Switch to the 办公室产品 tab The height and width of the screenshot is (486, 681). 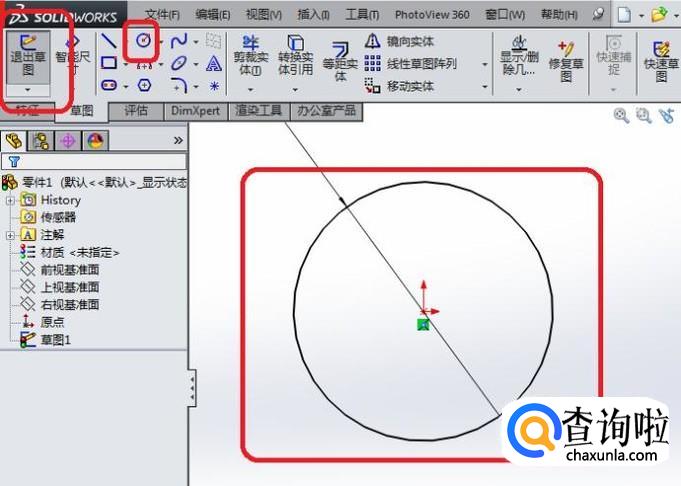tap(326, 111)
